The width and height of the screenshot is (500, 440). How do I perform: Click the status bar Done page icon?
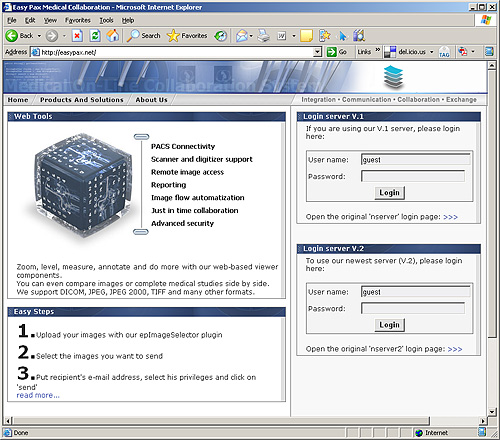[x=8, y=433]
